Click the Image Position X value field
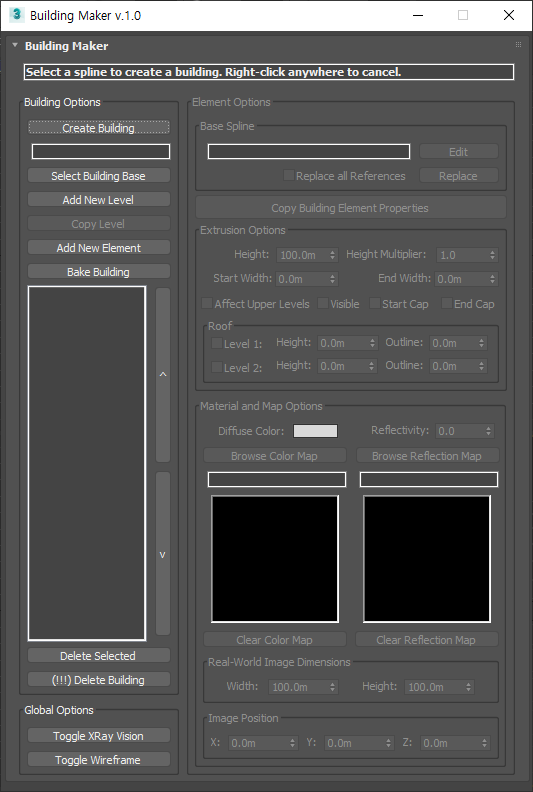 pos(258,743)
